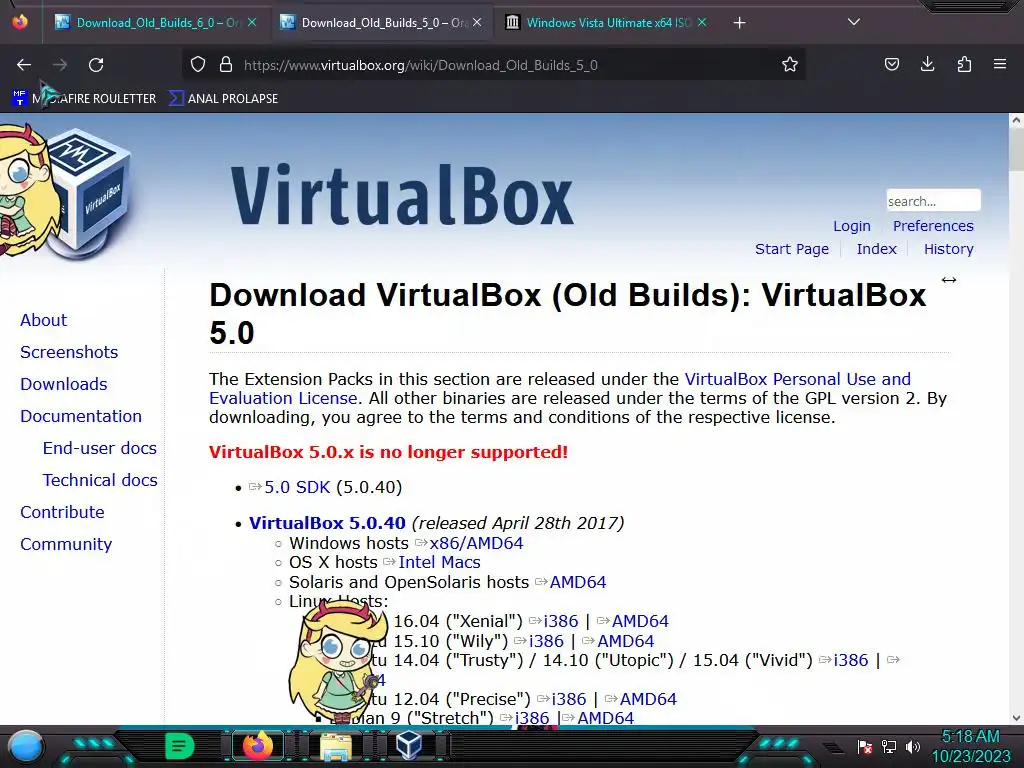The height and width of the screenshot is (768, 1024).
Task: Open the extensions puzzle menu
Action: (964, 65)
